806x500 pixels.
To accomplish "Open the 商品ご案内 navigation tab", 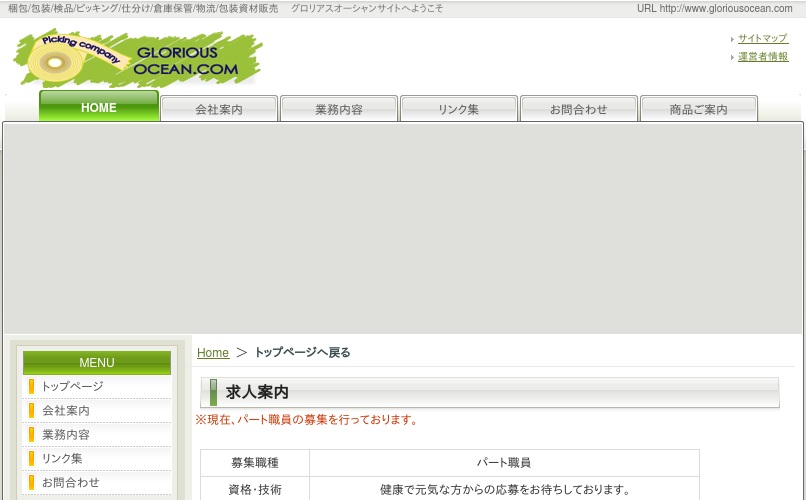I will pyautogui.click(x=699, y=109).
